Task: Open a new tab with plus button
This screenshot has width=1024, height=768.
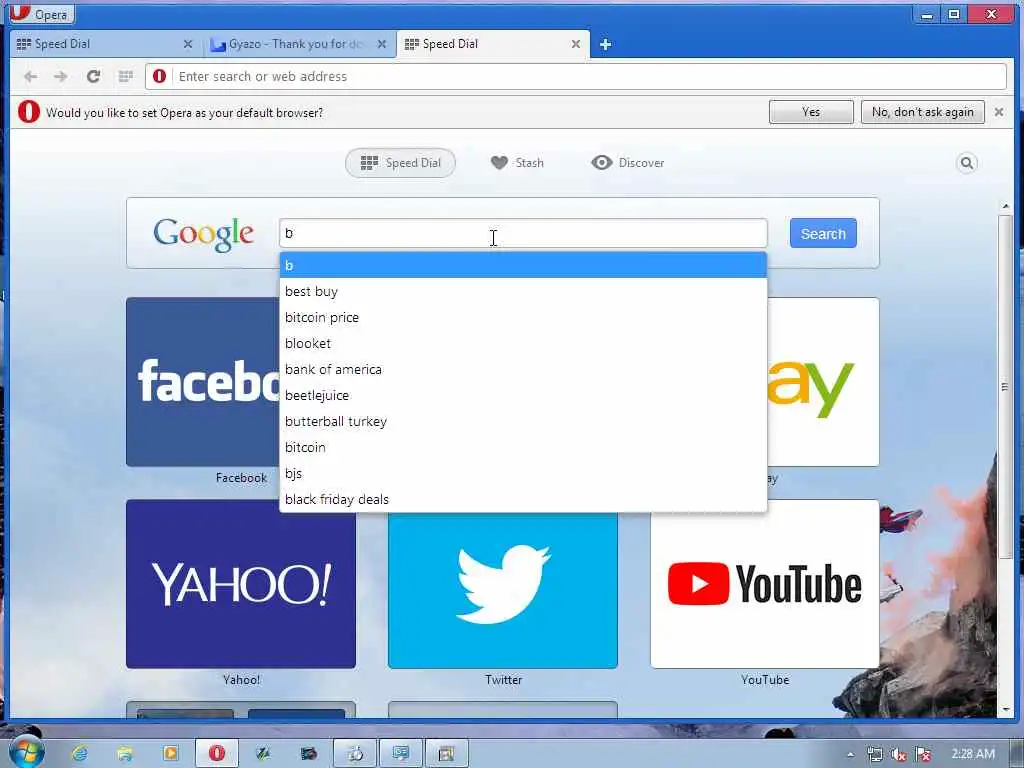Action: (605, 44)
